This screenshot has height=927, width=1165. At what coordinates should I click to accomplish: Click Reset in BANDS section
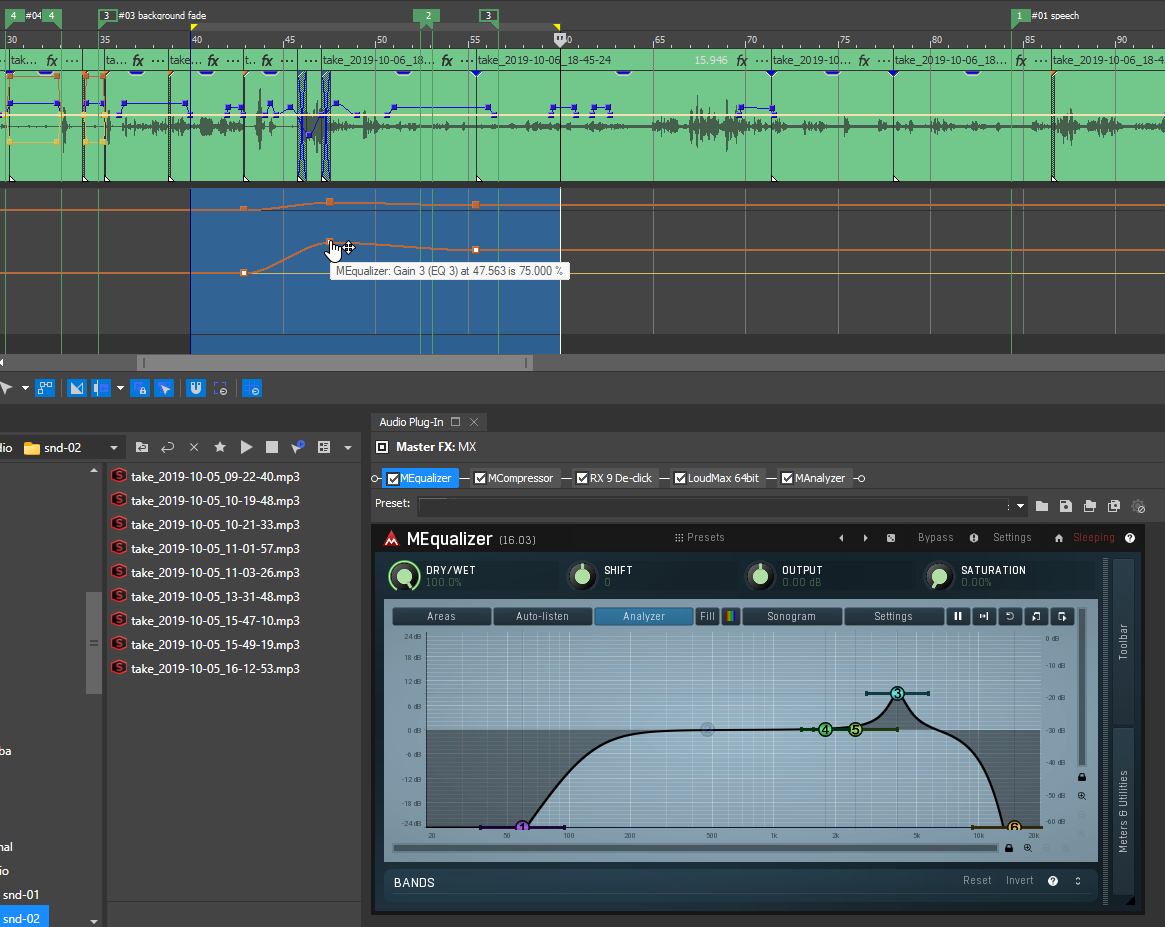977,881
